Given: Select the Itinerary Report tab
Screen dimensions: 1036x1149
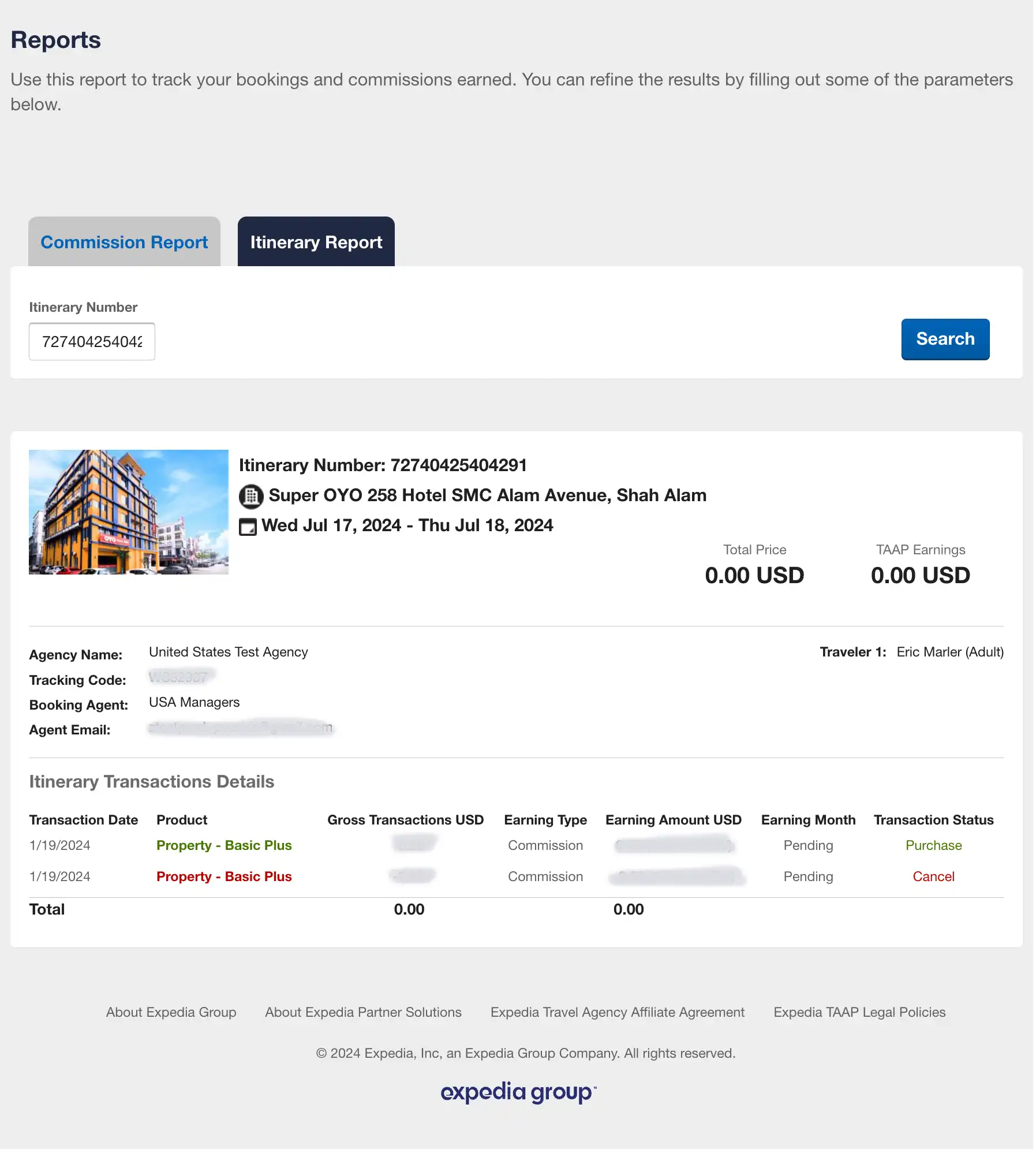Looking at the screenshot, I should [316, 242].
